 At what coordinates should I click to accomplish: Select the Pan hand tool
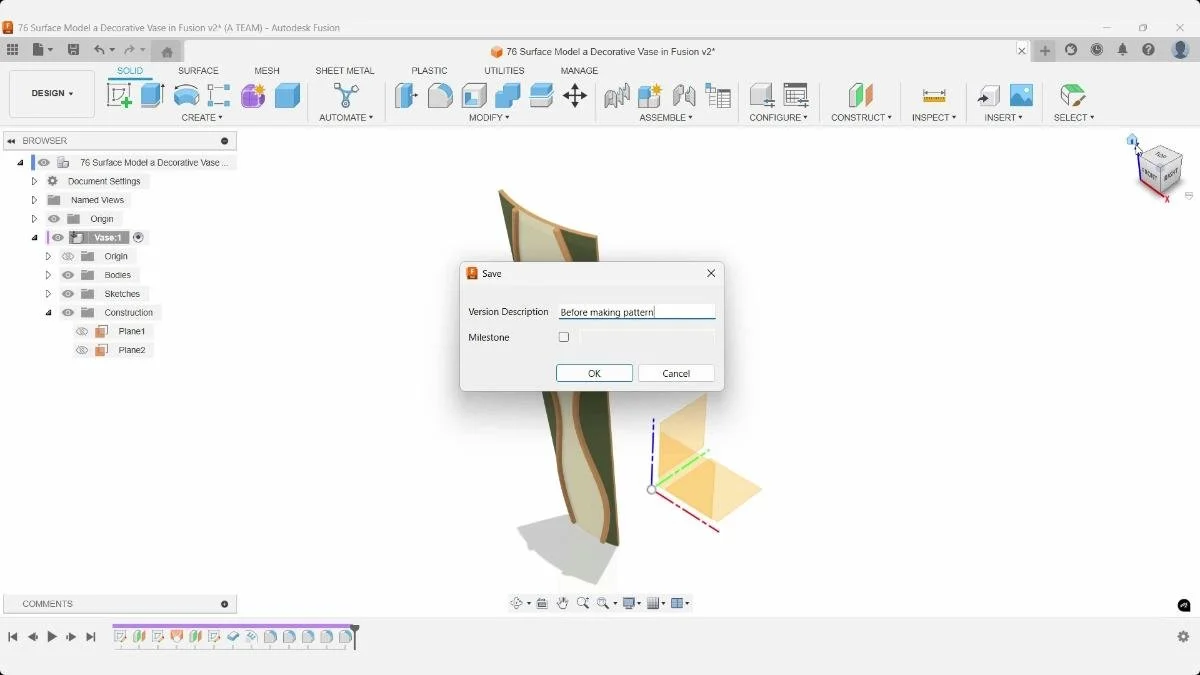point(563,603)
